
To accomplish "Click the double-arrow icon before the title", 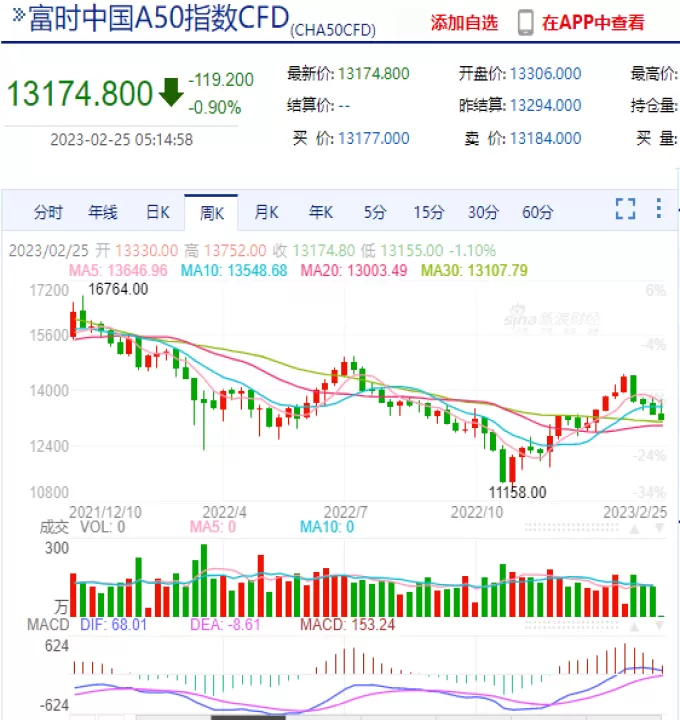I will pyautogui.click(x=18, y=15).
